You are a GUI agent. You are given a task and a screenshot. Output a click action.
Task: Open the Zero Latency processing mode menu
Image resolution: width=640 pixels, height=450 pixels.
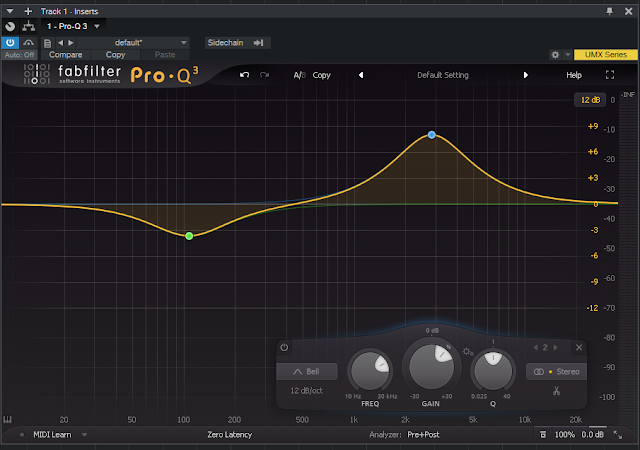tap(229, 435)
